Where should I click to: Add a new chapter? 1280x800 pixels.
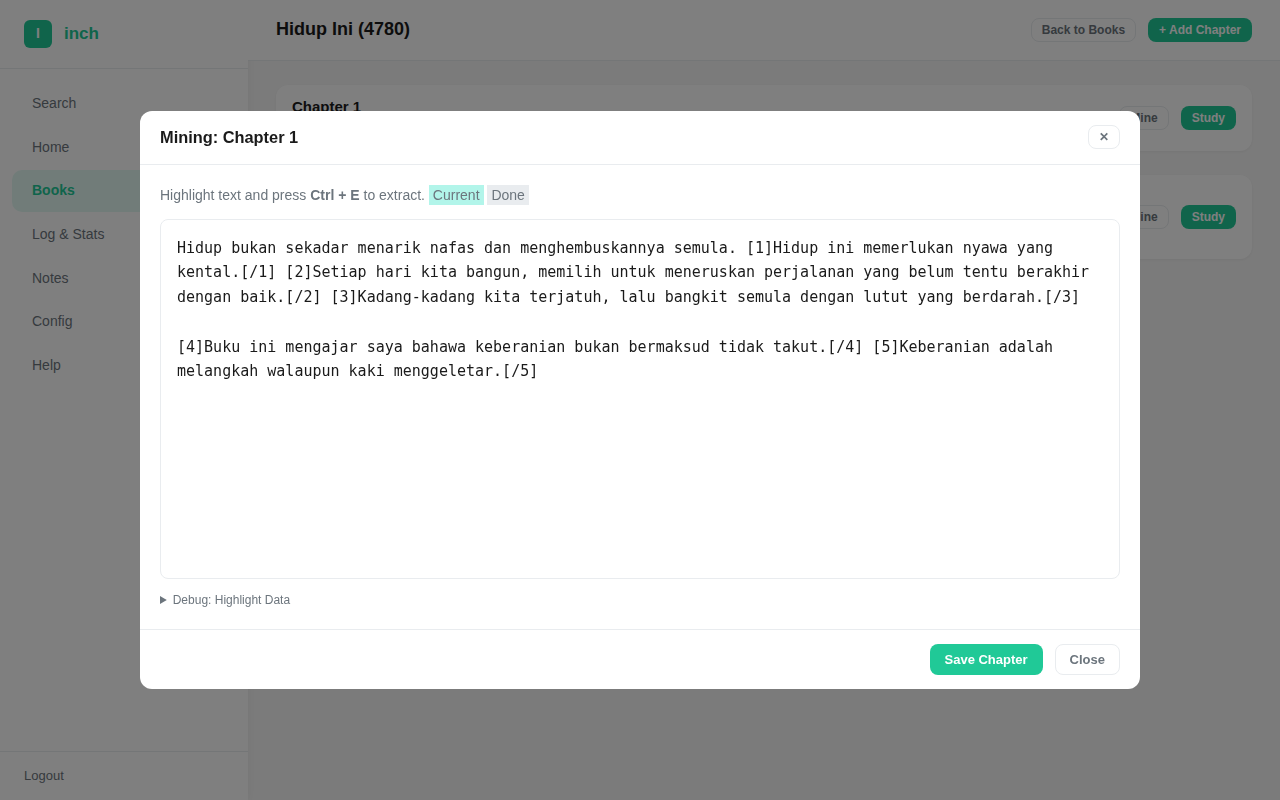(x=1200, y=30)
